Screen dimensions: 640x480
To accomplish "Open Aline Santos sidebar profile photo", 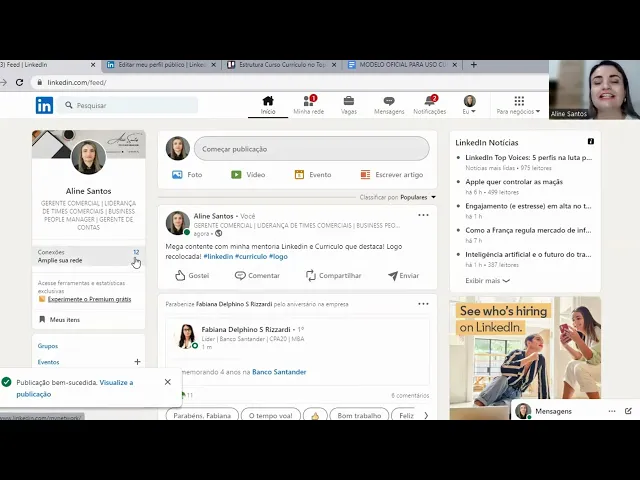I will pos(89,157).
